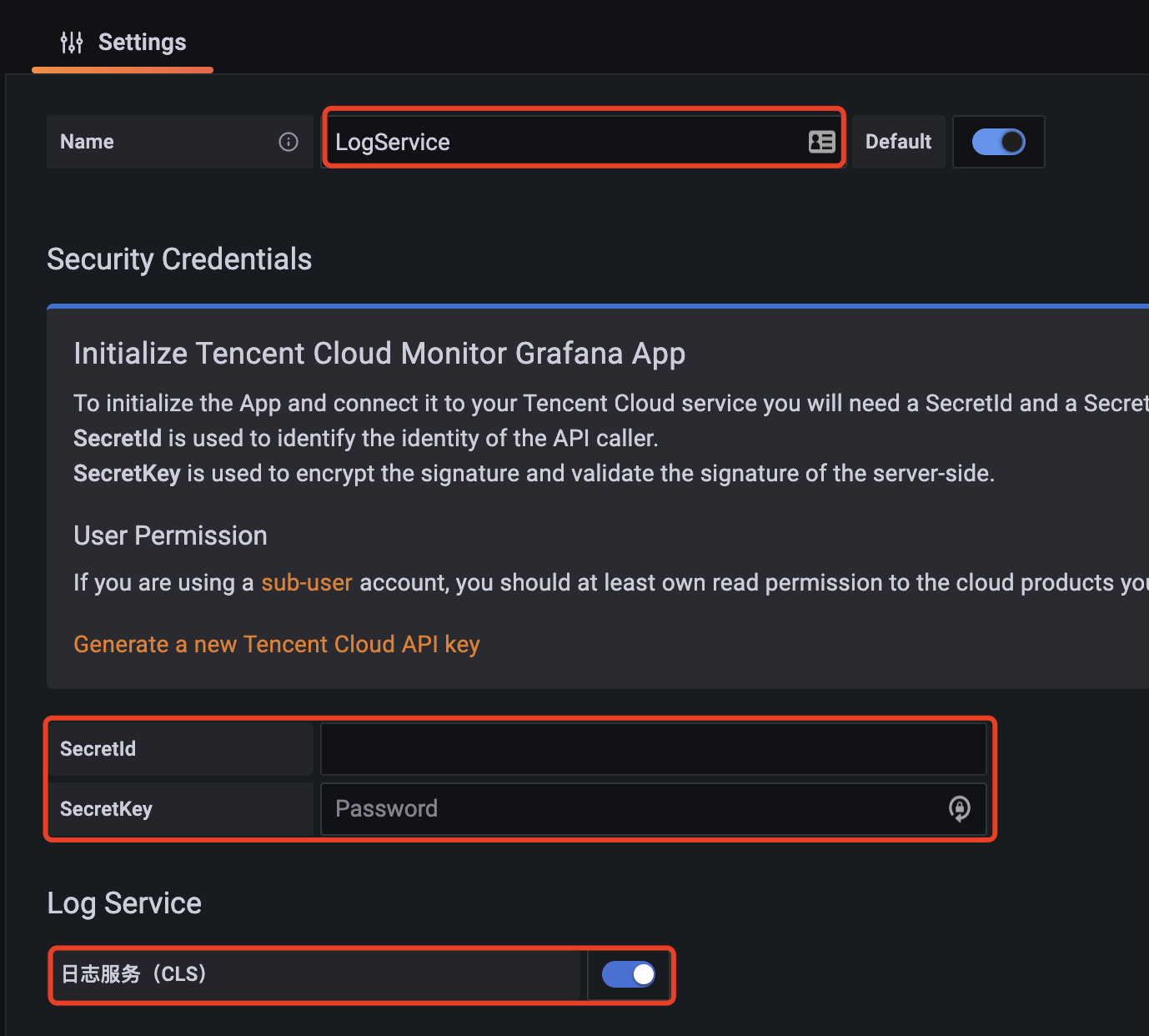Click the SecretKey Password field

[654, 808]
